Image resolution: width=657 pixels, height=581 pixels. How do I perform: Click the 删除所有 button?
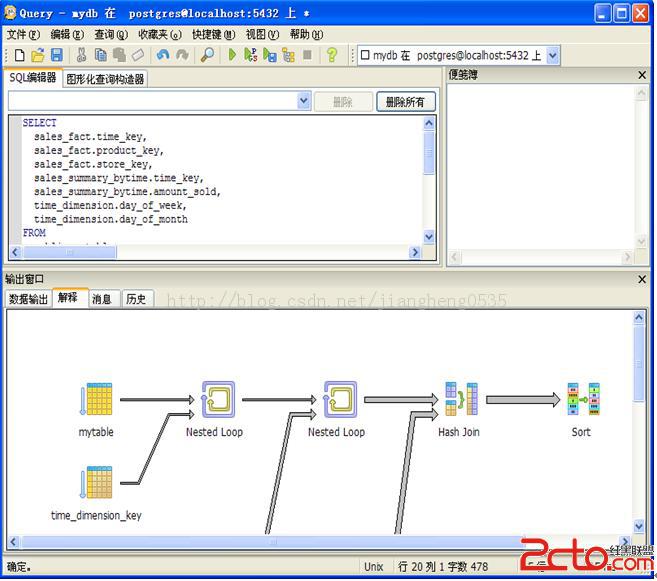[x=406, y=101]
